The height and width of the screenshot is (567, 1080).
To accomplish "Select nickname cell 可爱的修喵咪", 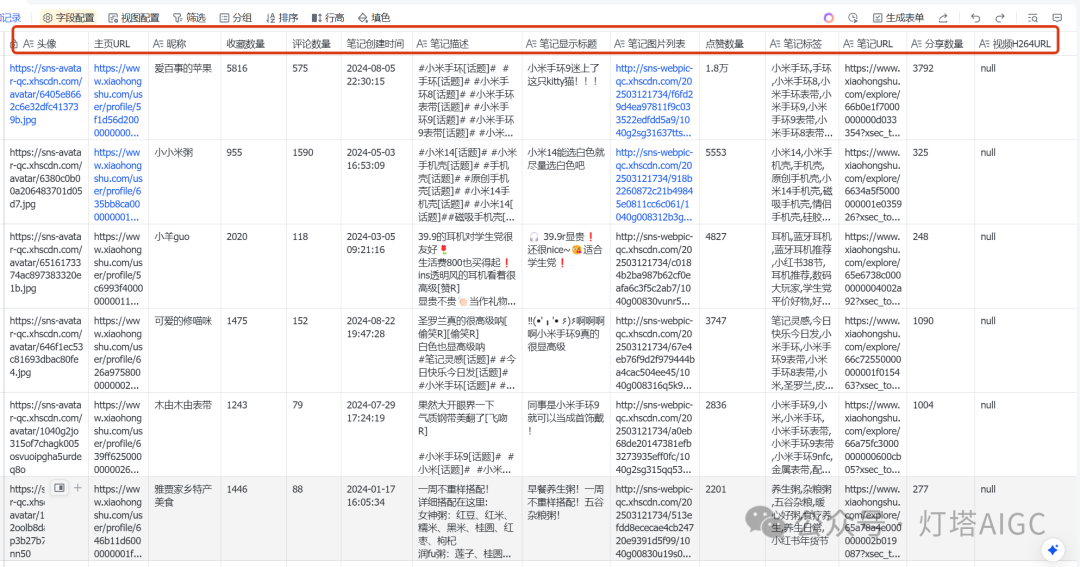I will click(x=185, y=350).
